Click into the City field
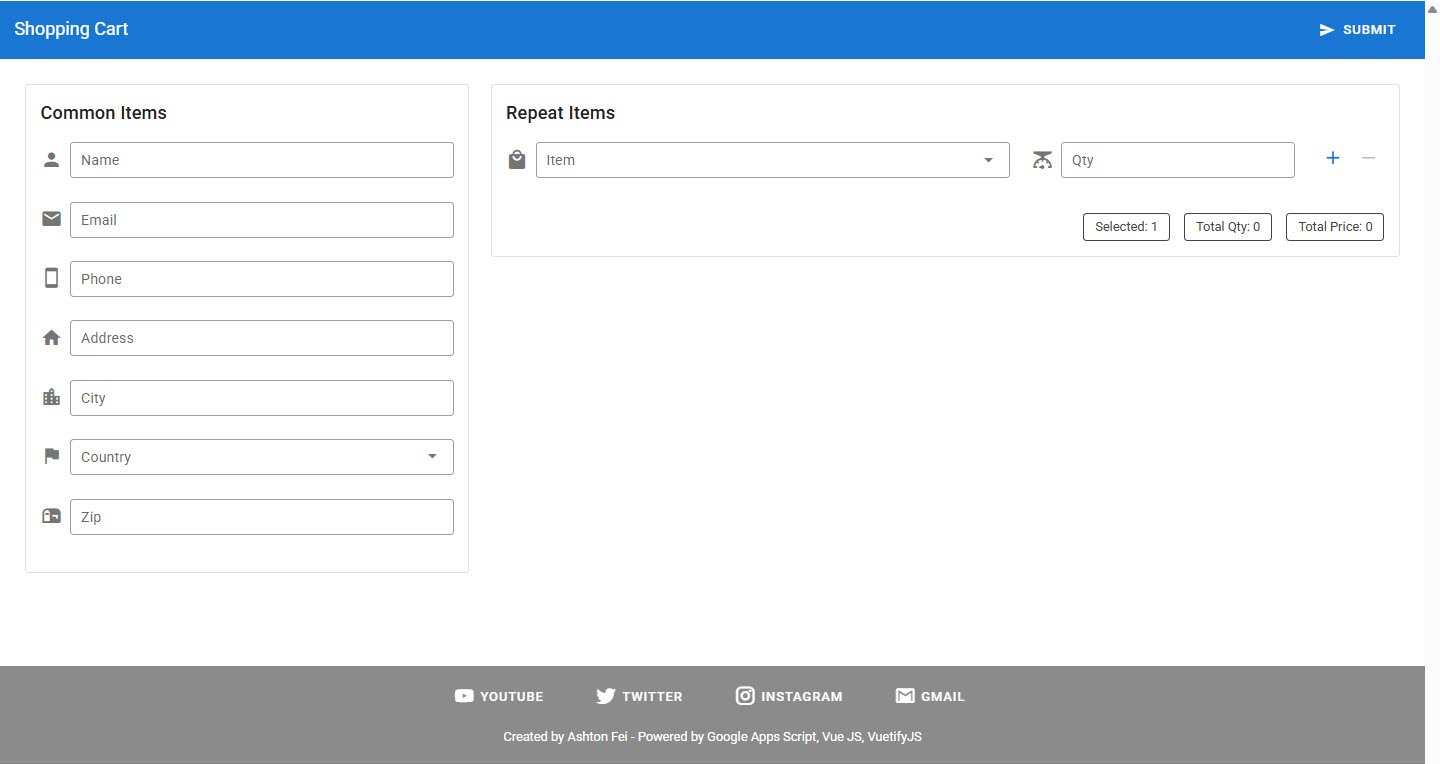Image resolution: width=1440 pixels, height=764 pixels. pyautogui.click(x=262, y=398)
